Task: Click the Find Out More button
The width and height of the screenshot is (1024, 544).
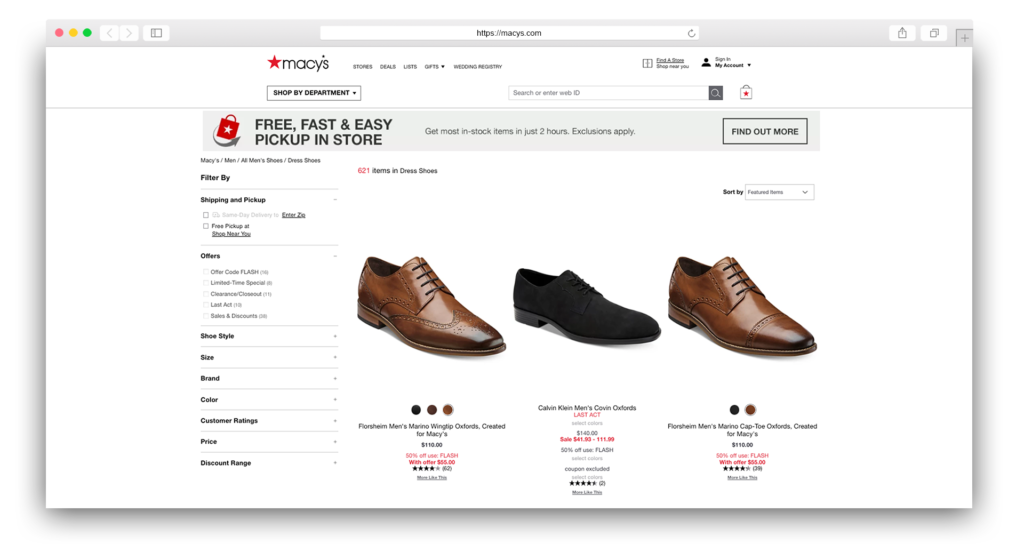Action: pyautogui.click(x=765, y=131)
